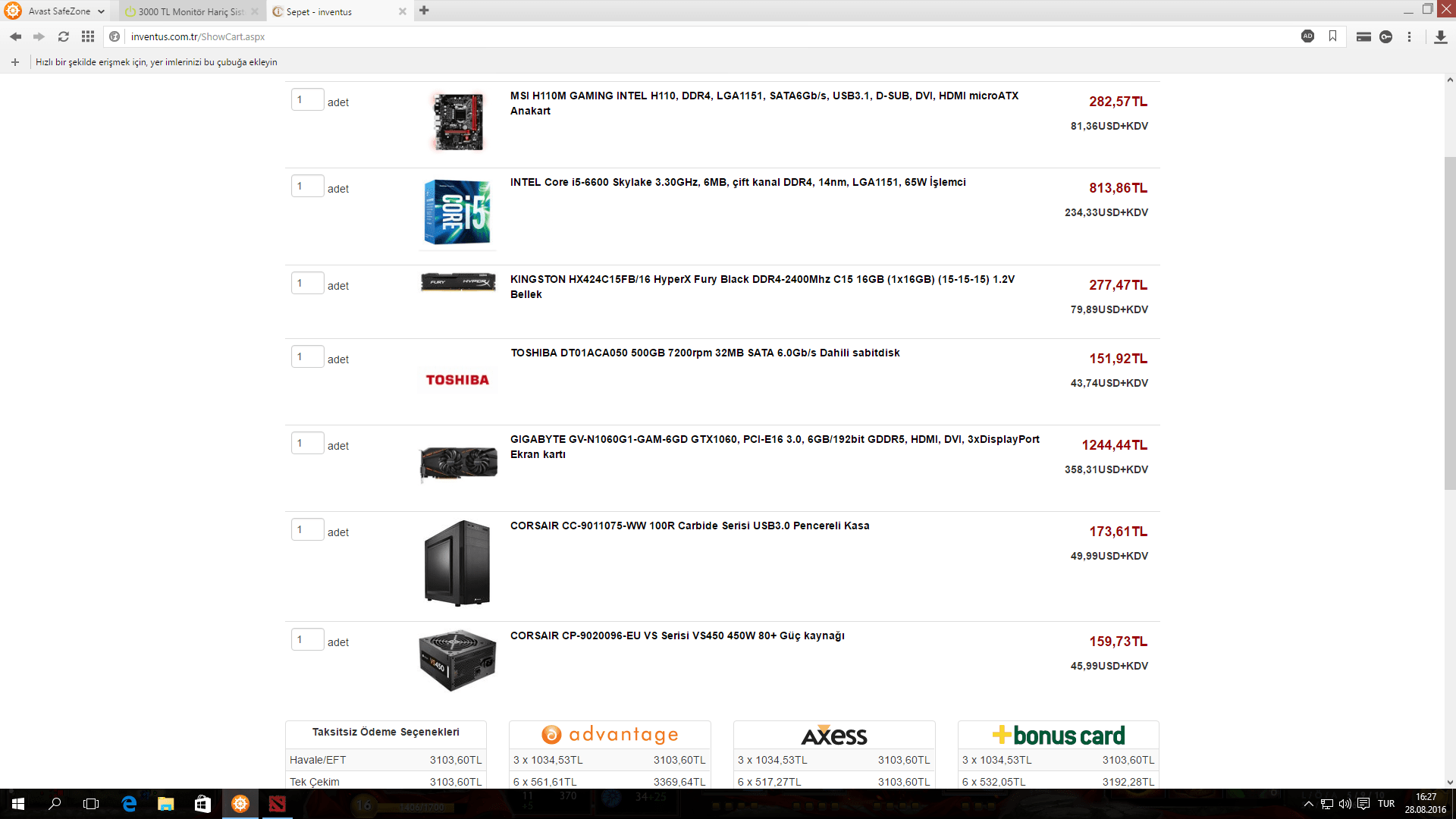The height and width of the screenshot is (819, 1456).
Task: Close the Sepet - inventus tab
Action: [403, 11]
